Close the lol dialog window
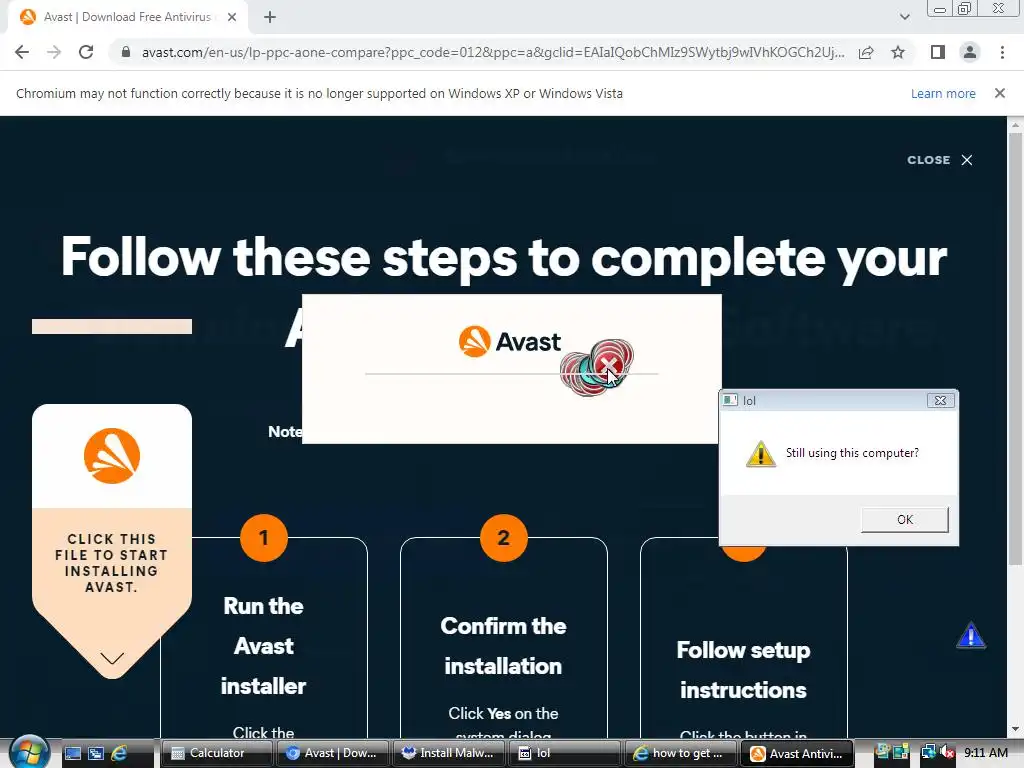This screenshot has height=768, width=1024. tap(940, 400)
